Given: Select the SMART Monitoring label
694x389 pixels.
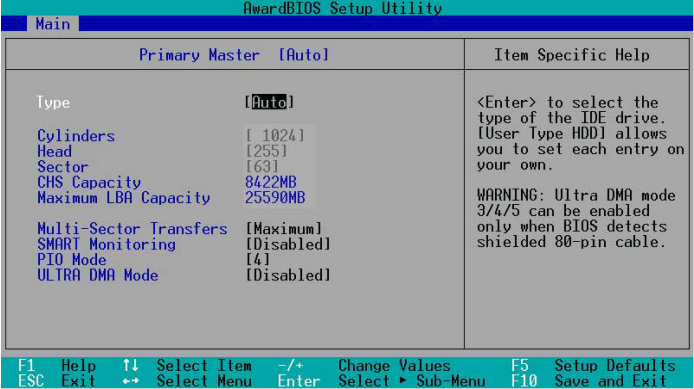Looking at the screenshot, I should pos(106,244).
